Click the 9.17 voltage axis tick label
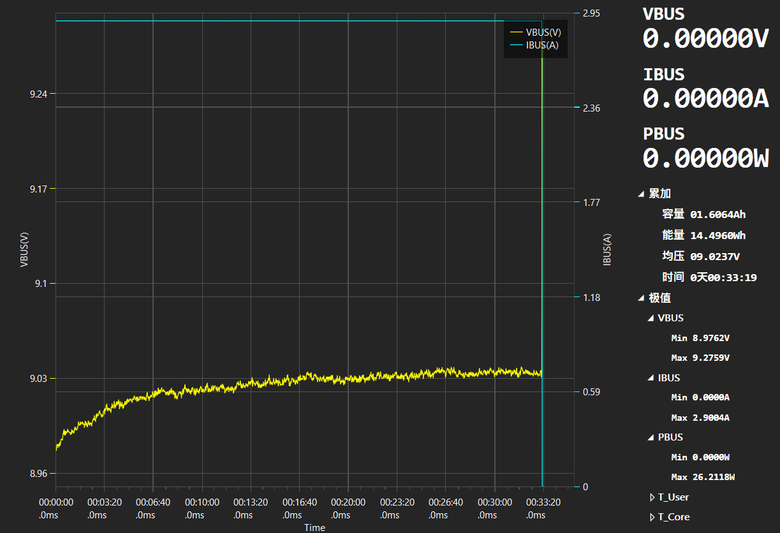 pos(39,189)
